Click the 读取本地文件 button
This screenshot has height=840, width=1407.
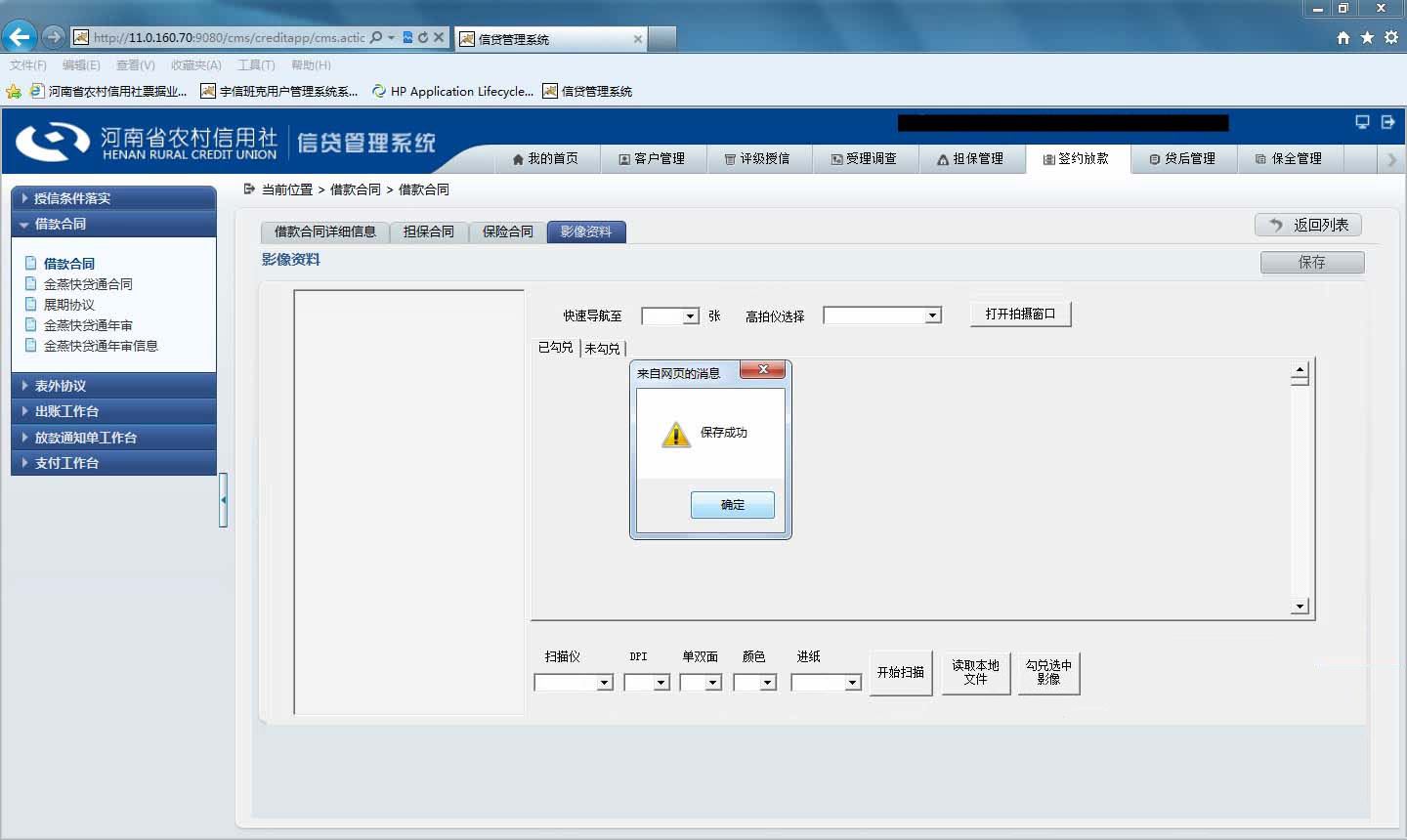pos(975,672)
